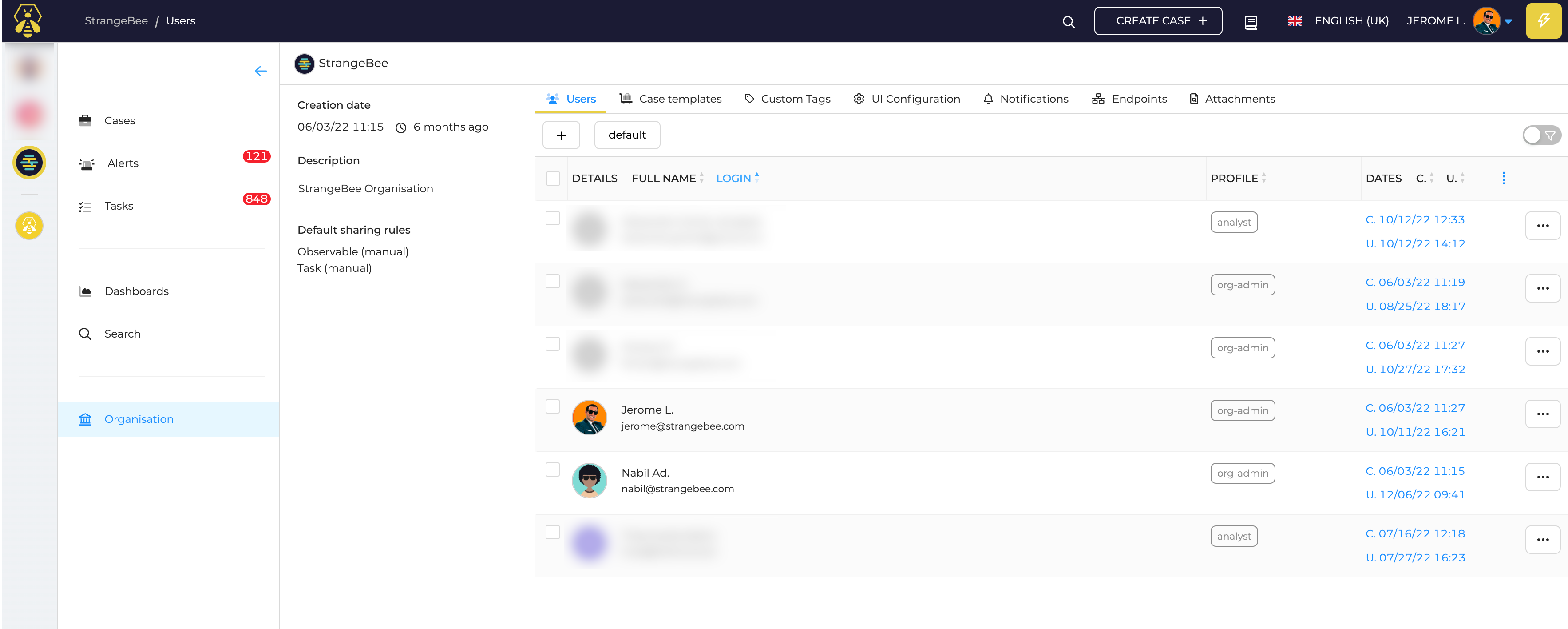The width and height of the screenshot is (1568, 629).
Task: Open the global search magnifier icon
Action: coord(1068,22)
